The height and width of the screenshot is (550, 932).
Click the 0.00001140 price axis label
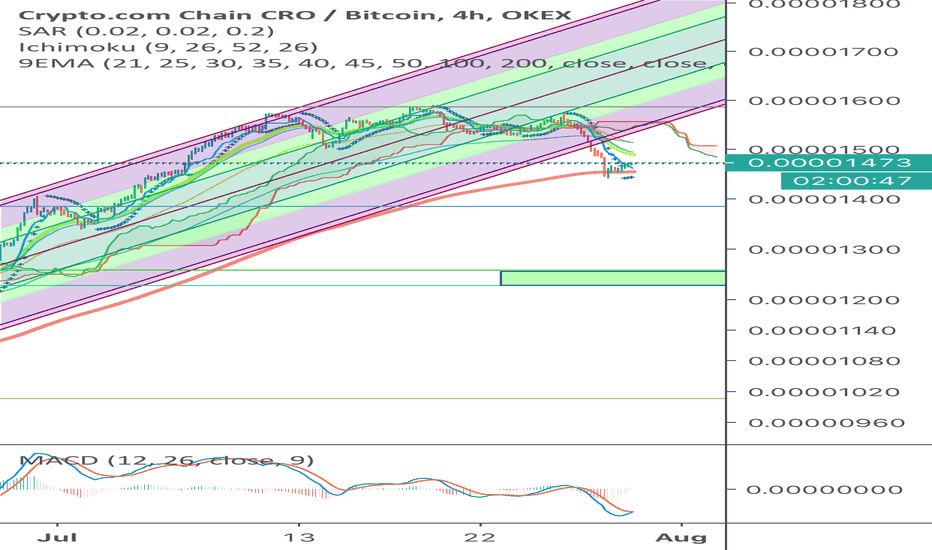click(x=822, y=331)
